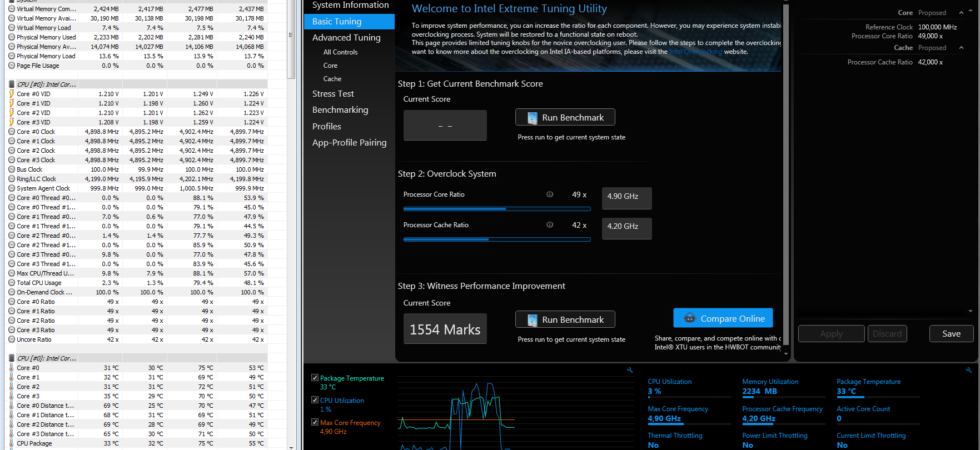Click the icon beside Core #0 Ratio
Image resolution: width=980 pixels, height=450 pixels.
point(11,301)
